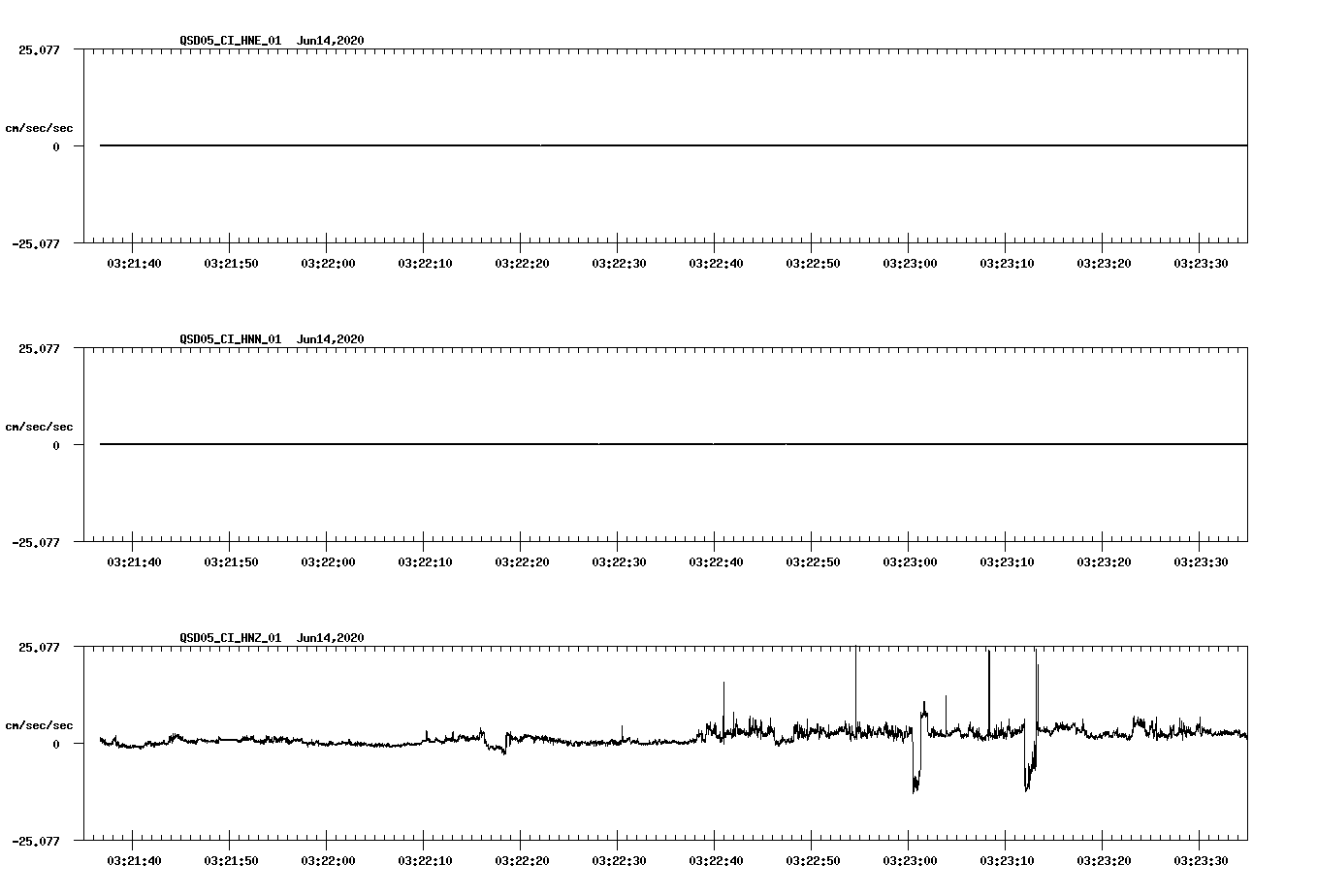Click 03:22:30 time label under HNN plot
This screenshot has height=896, width=1317.
click(x=619, y=562)
